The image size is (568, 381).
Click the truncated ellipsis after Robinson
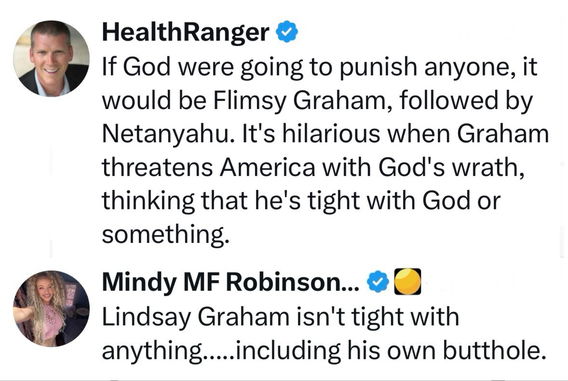(351, 289)
